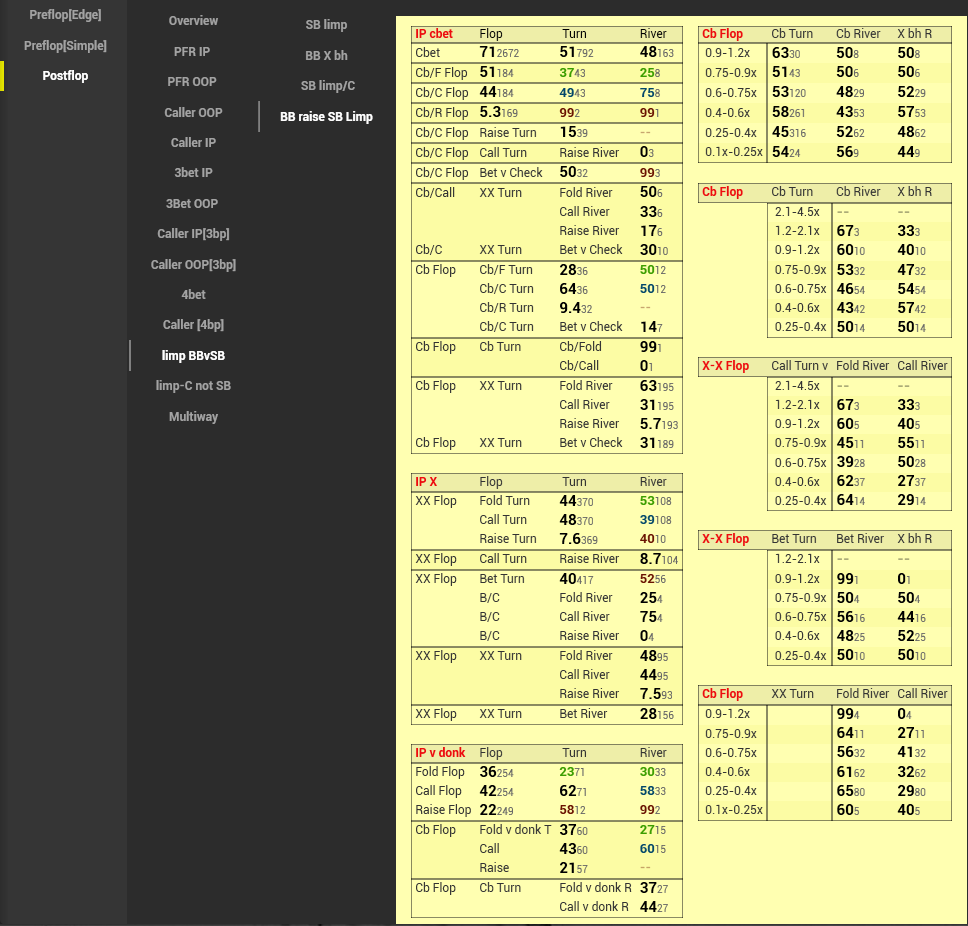Click the BB raise SB Limp subtab

(x=326, y=117)
